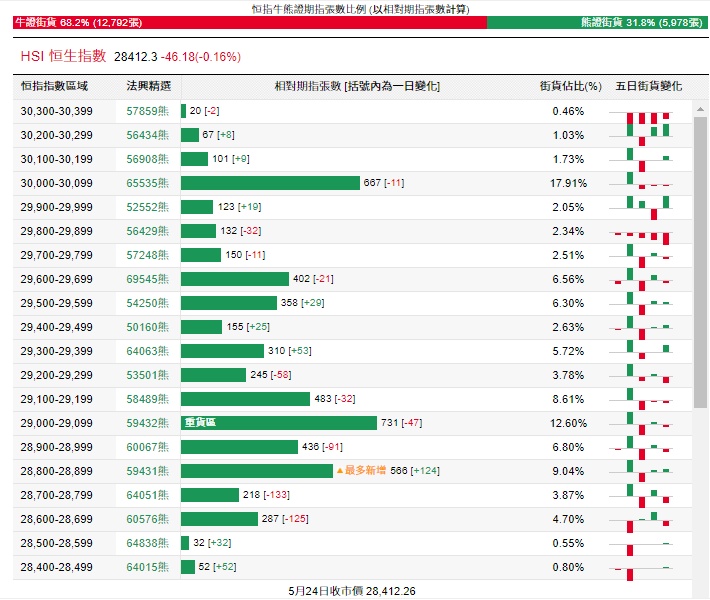Click the 566 [+124] contracts value

tap(415, 470)
